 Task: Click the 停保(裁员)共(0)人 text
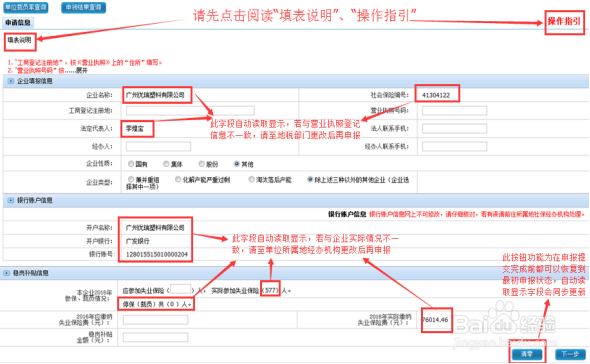pos(157,304)
